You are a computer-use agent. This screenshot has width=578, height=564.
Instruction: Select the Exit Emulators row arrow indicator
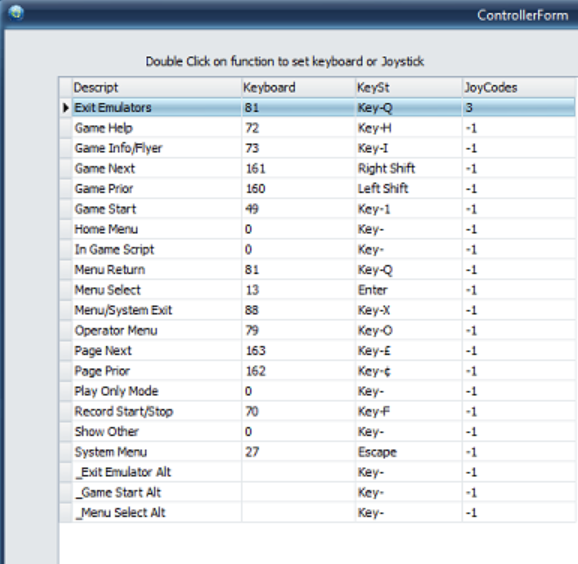point(66,108)
